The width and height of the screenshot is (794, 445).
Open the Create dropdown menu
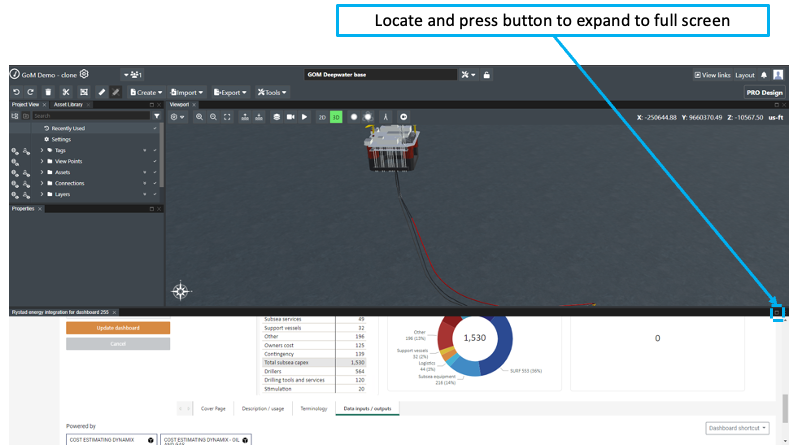(146, 92)
